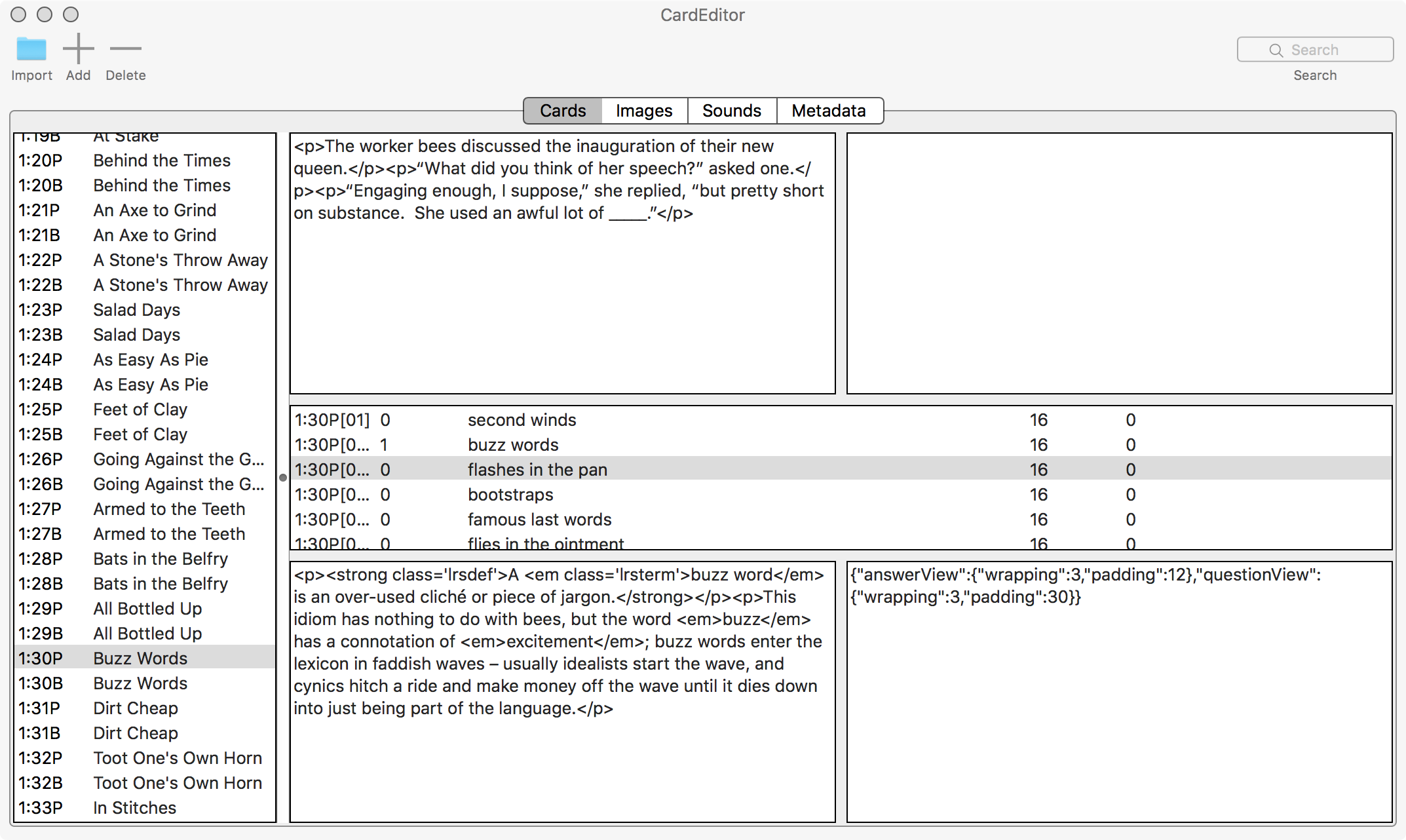
Task: Select the 1:26B Going Against the G... row
Action: click(x=145, y=484)
